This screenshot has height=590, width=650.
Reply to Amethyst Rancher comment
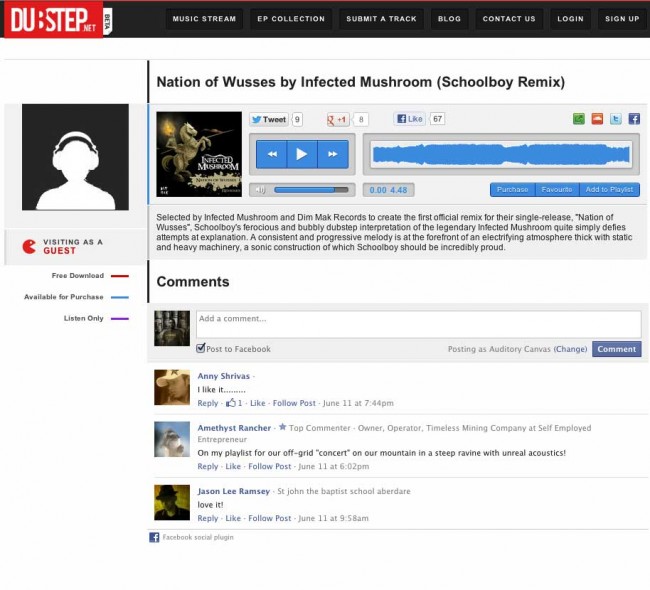(x=208, y=466)
